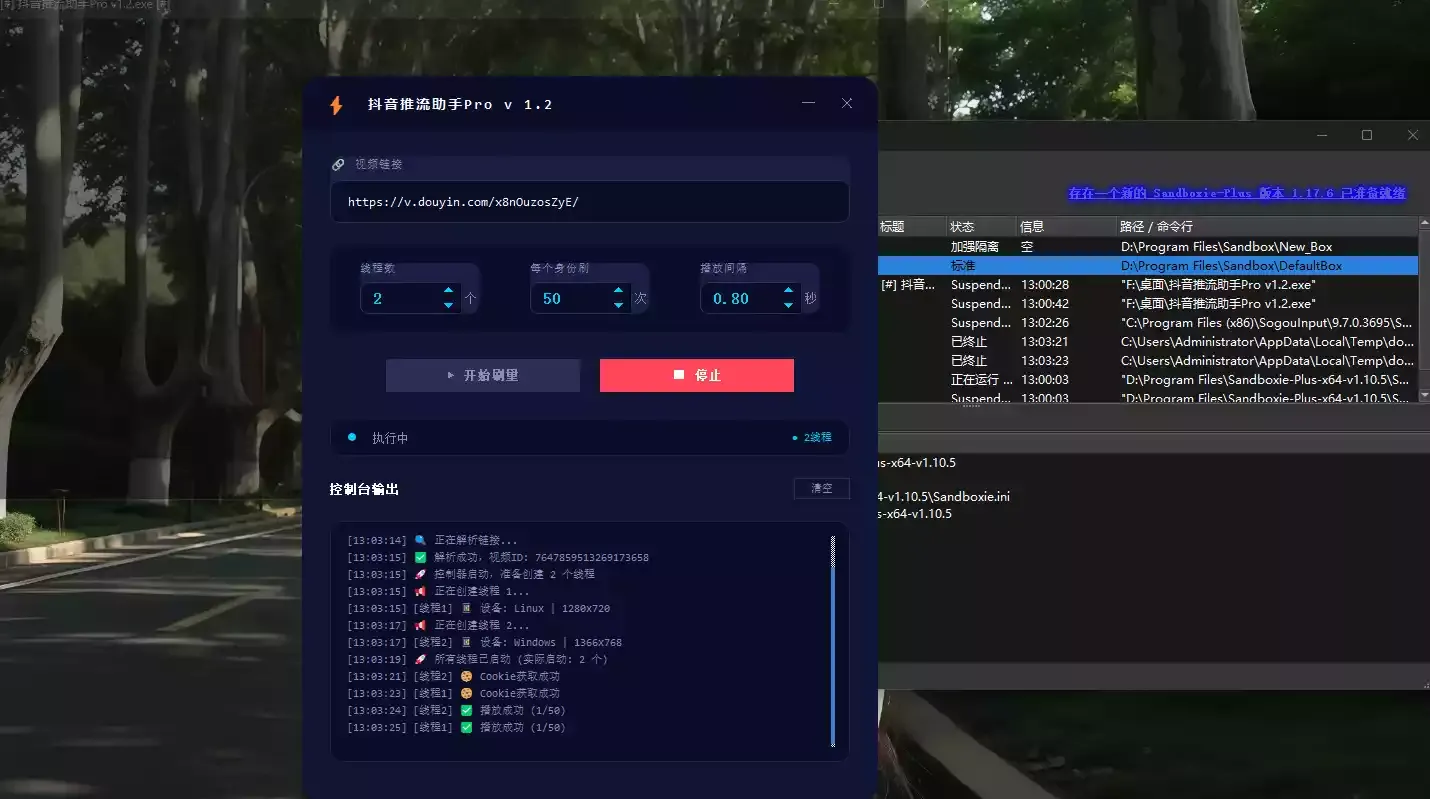1430x799 pixels.
Task: Decrease the 每个身份刷 count value
Action: 618,305
